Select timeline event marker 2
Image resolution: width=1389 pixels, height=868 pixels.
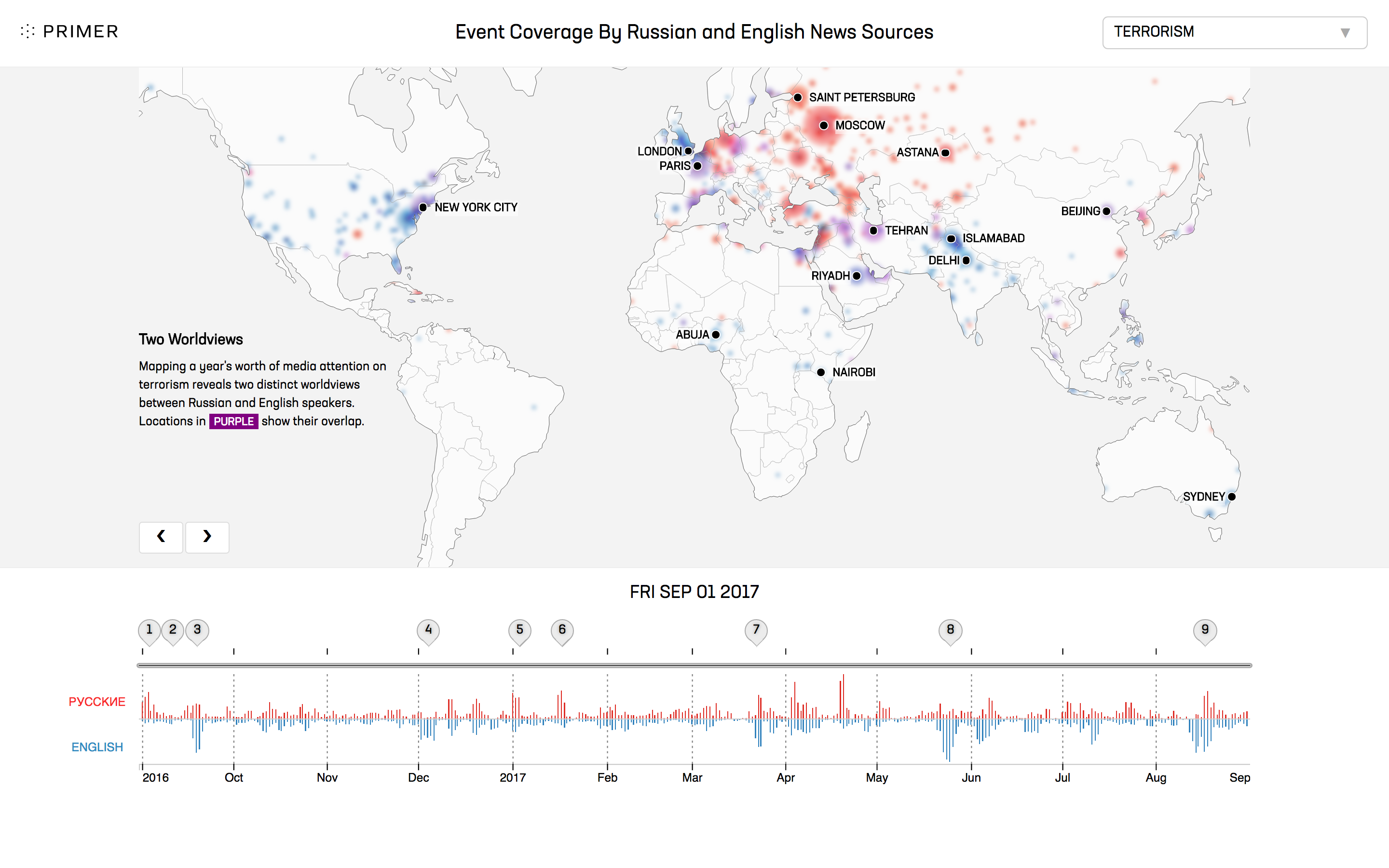[x=173, y=630]
